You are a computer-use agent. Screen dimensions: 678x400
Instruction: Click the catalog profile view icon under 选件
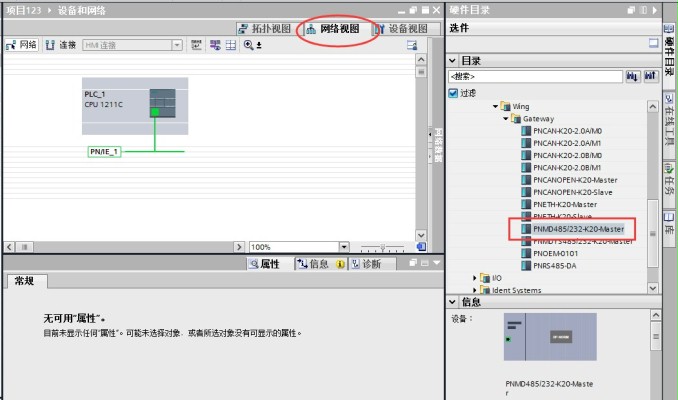point(653,43)
